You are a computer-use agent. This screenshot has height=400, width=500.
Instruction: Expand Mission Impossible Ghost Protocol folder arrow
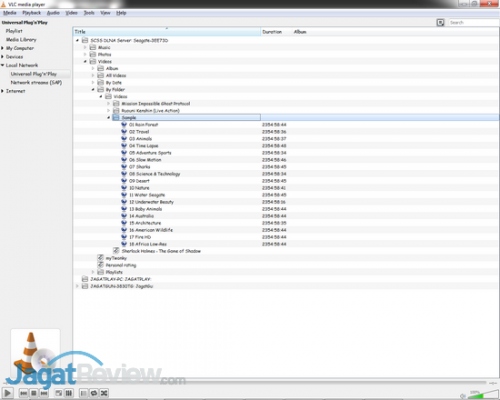108,104
